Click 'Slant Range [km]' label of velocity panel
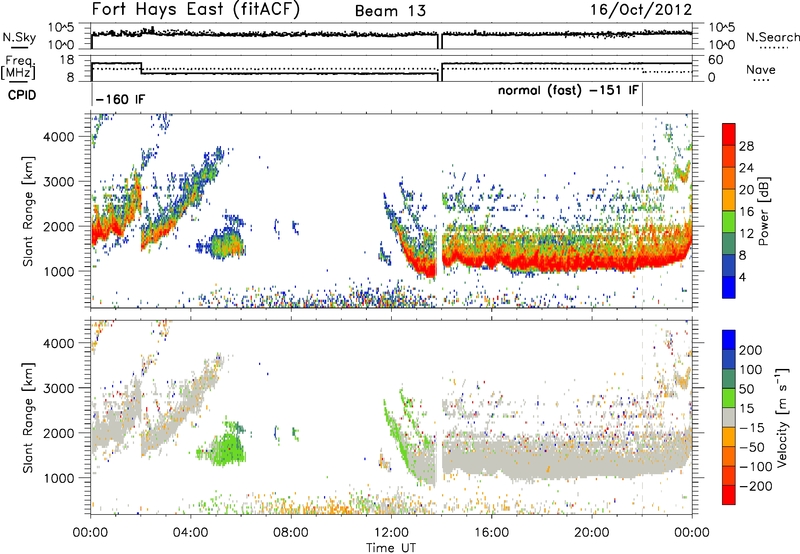This screenshot has width=800, height=554. click(x=28, y=418)
